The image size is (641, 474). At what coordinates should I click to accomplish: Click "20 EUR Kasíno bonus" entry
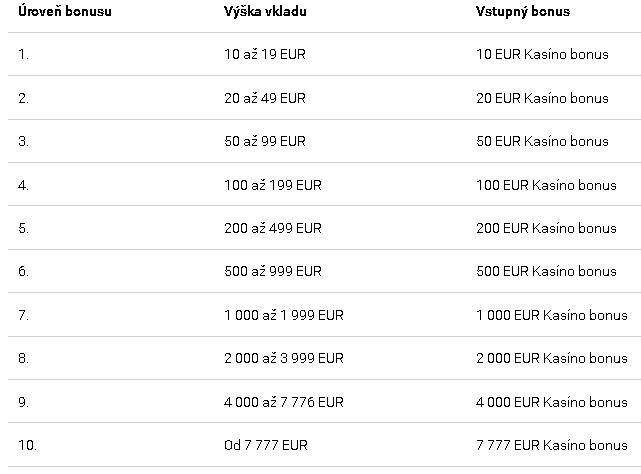coord(542,98)
